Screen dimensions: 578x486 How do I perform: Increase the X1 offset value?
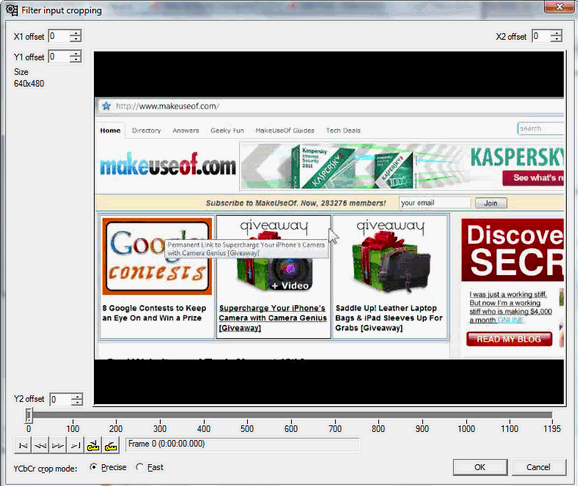76,33
